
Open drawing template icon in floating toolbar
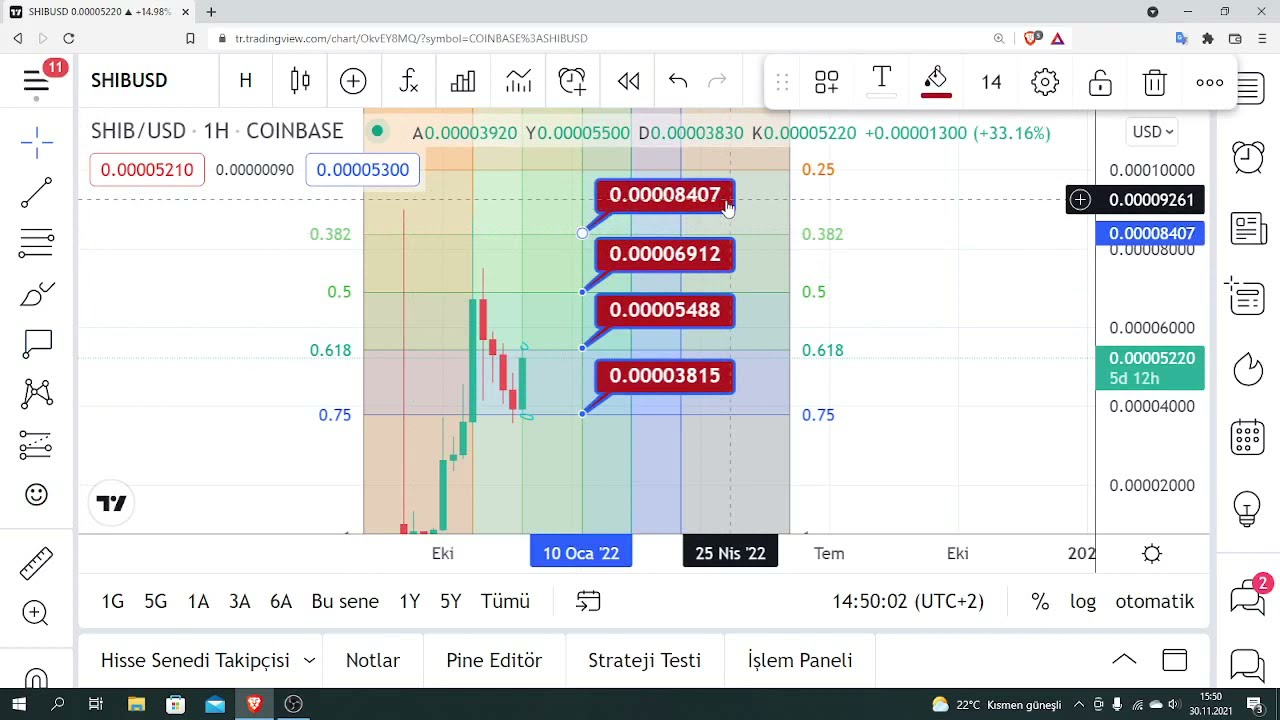(x=826, y=82)
